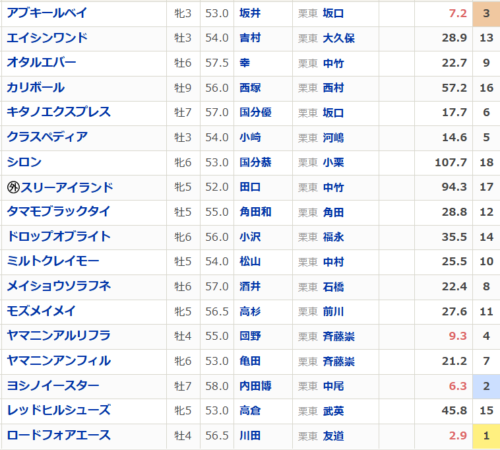500x450 pixels.
Task: Click the blue popularity rank 2 cell
Action: (486, 386)
